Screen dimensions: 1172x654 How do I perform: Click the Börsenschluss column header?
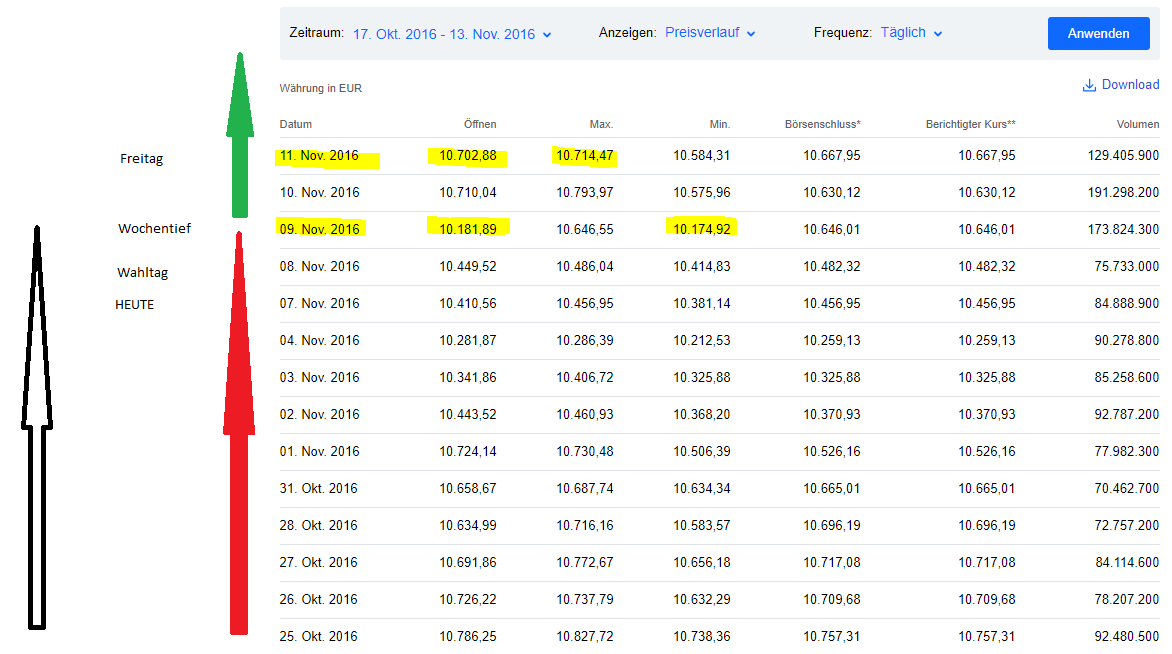(x=822, y=124)
